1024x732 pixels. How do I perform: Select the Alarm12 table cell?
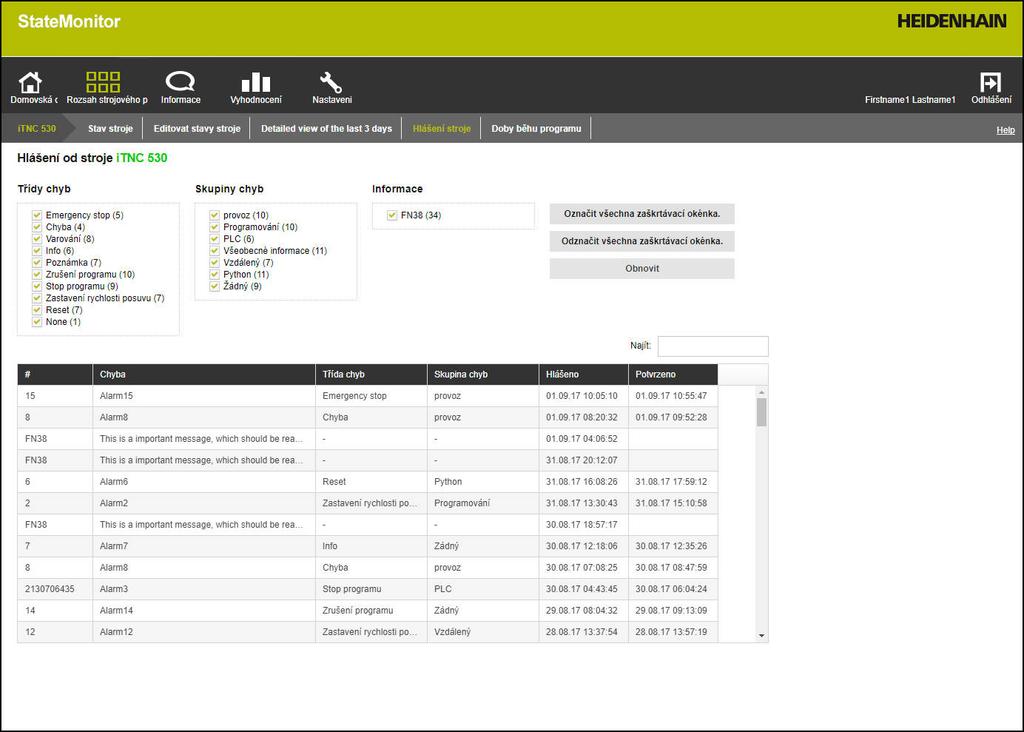(x=204, y=632)
